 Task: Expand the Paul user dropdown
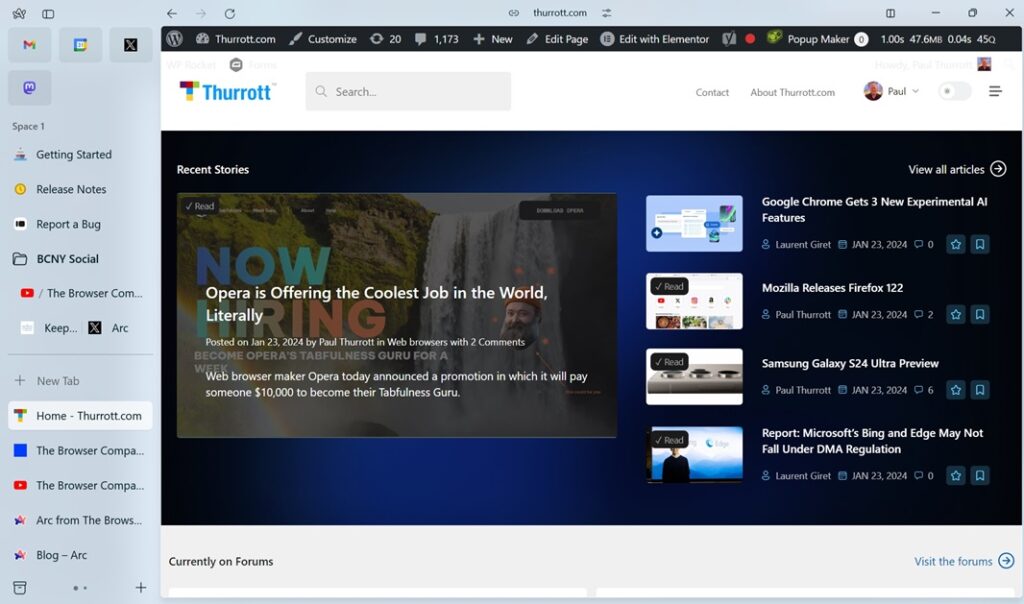(891, 91)
